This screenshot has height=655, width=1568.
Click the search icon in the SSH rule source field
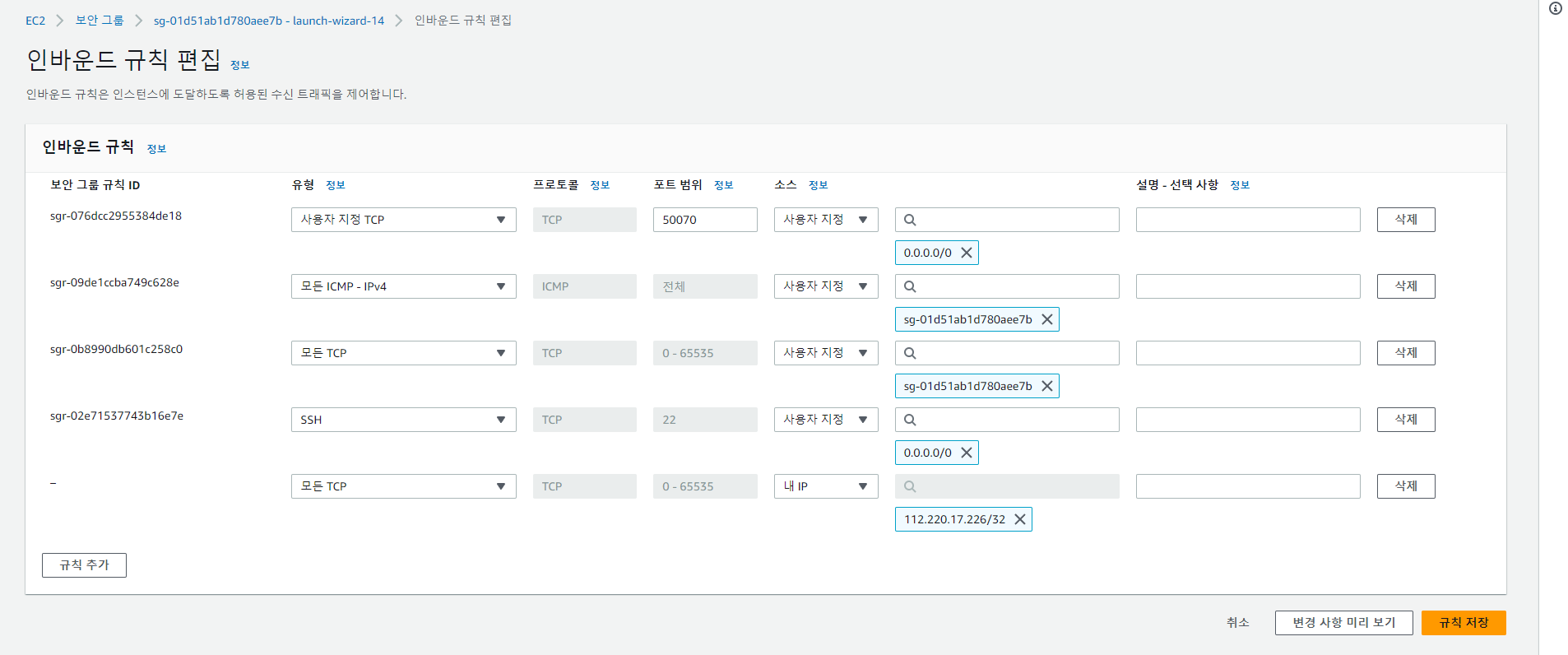coord(910,420)
